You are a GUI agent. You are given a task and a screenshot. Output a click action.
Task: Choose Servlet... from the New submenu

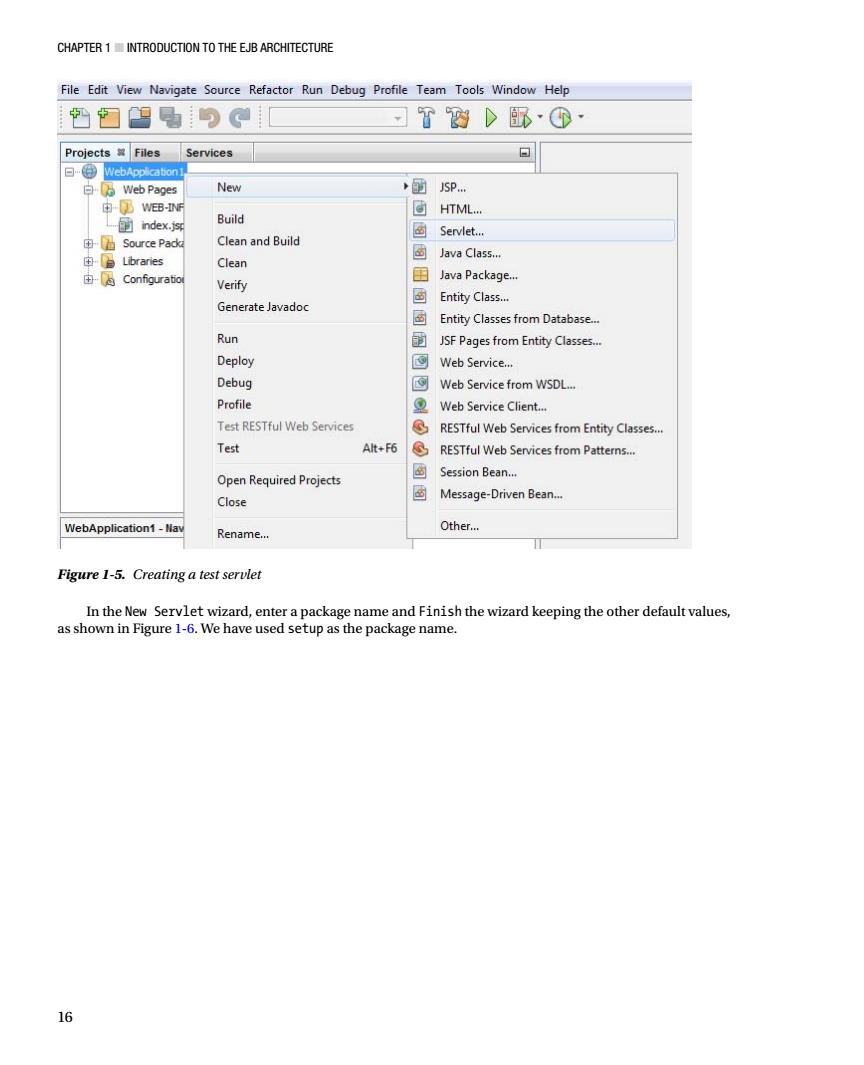pos(543,231)
